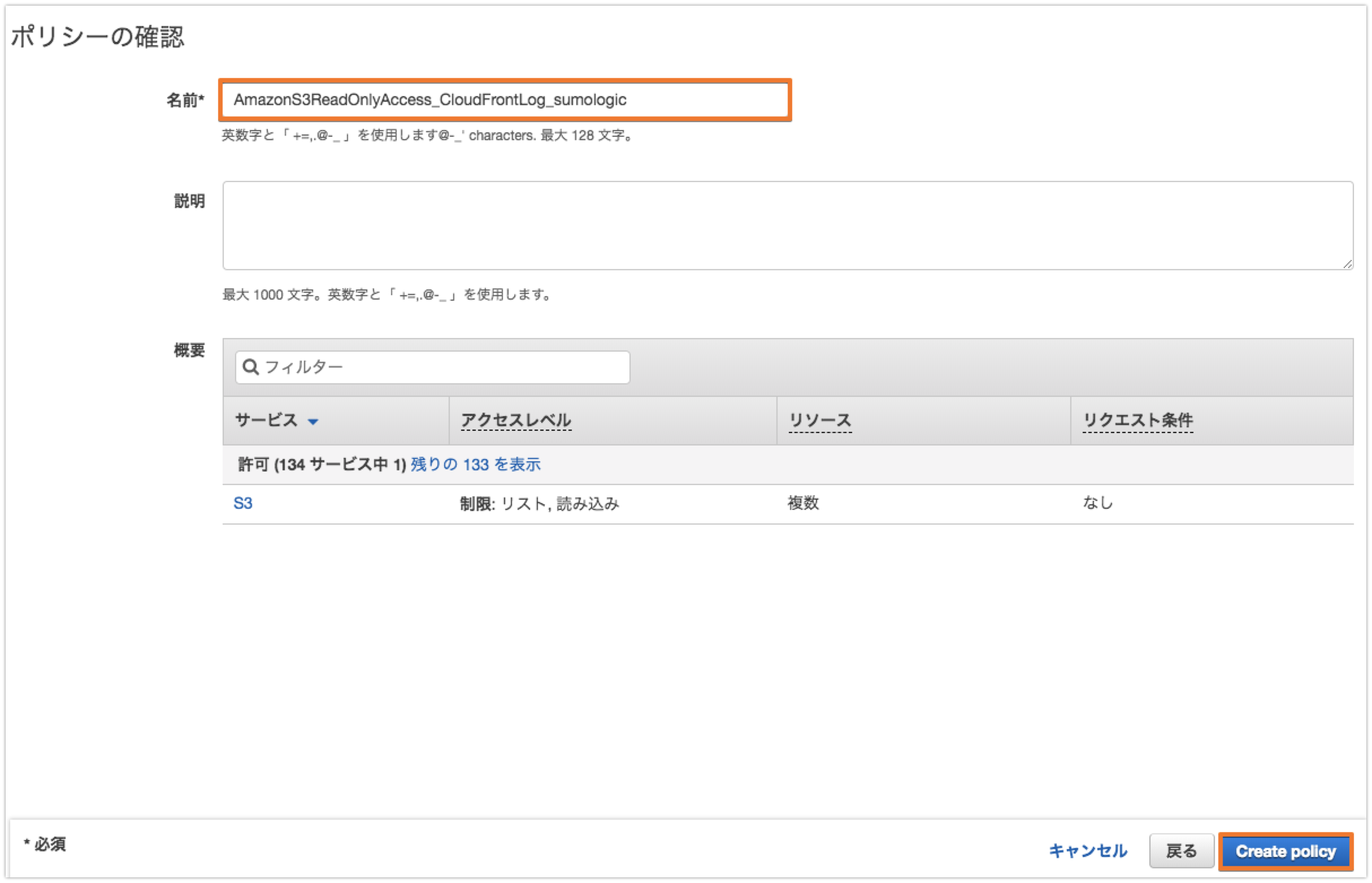Click the 戻る button to go back
This screenshot has width=1372, height=883.
coord(1182,852)
